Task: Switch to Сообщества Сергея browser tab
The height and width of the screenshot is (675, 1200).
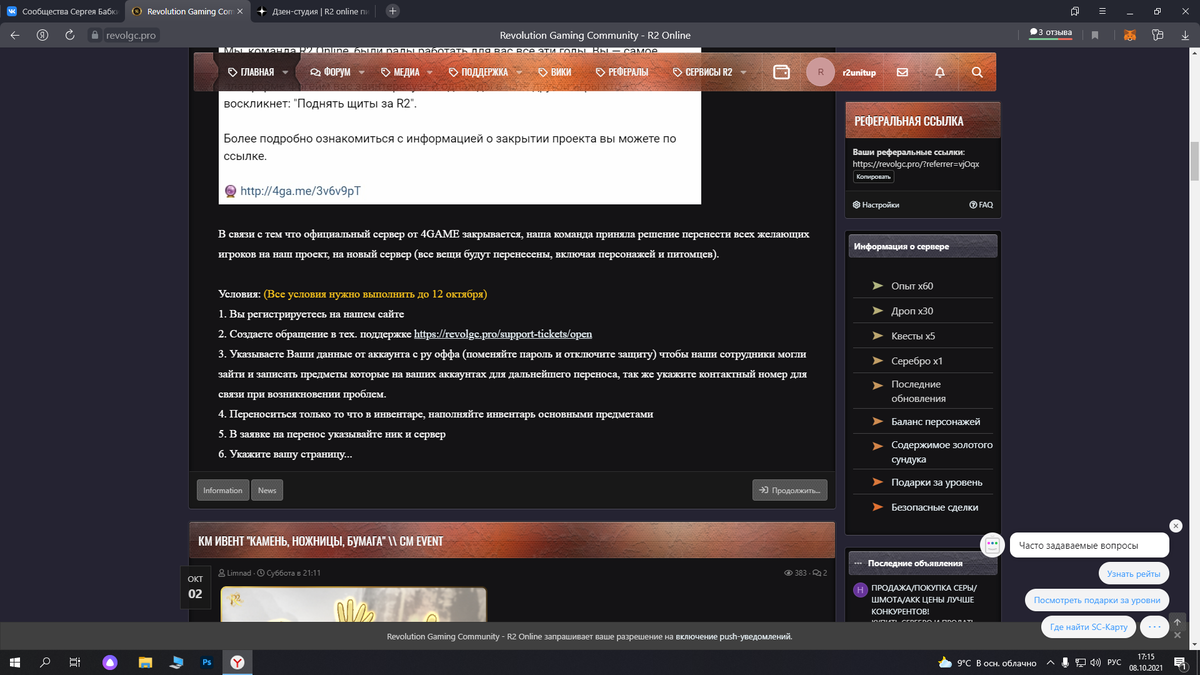Action: click(64, 11)
